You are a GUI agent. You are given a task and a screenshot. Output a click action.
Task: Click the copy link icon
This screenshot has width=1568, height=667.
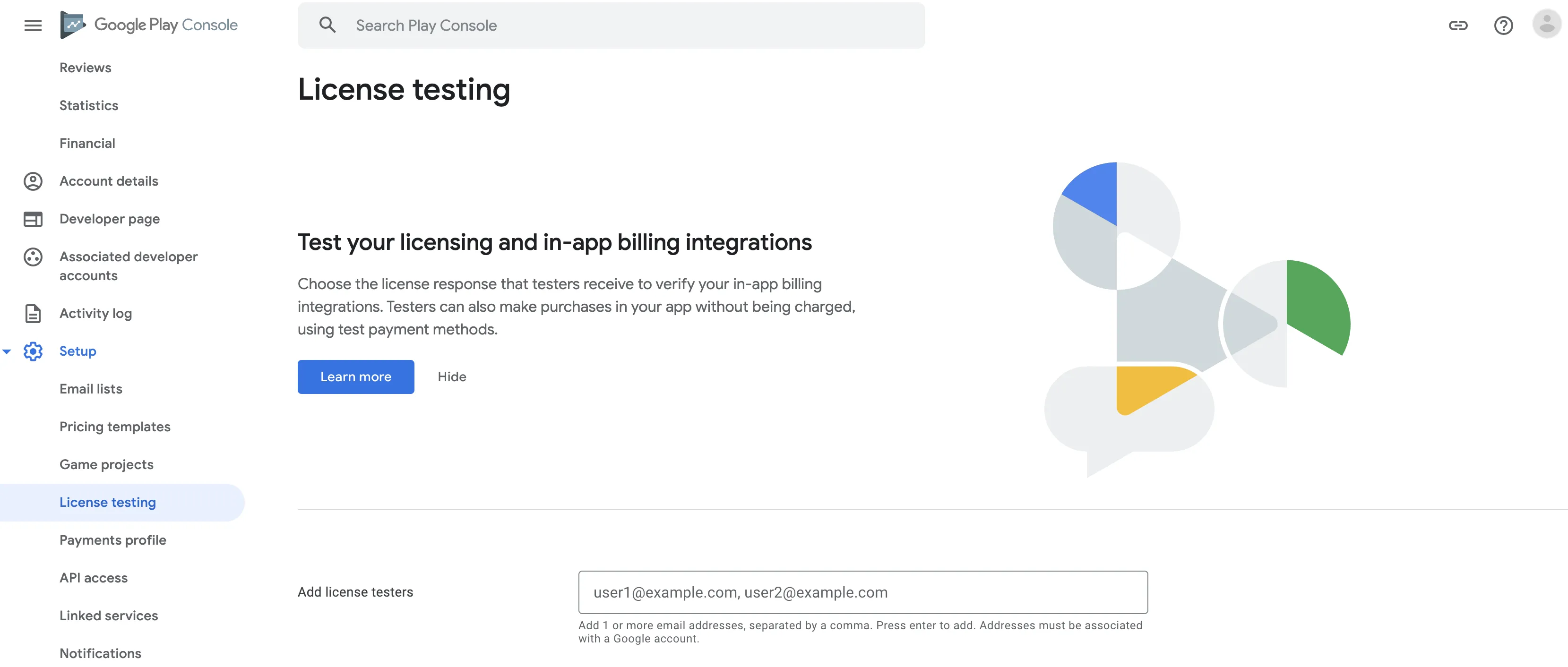pos(1458,25)
